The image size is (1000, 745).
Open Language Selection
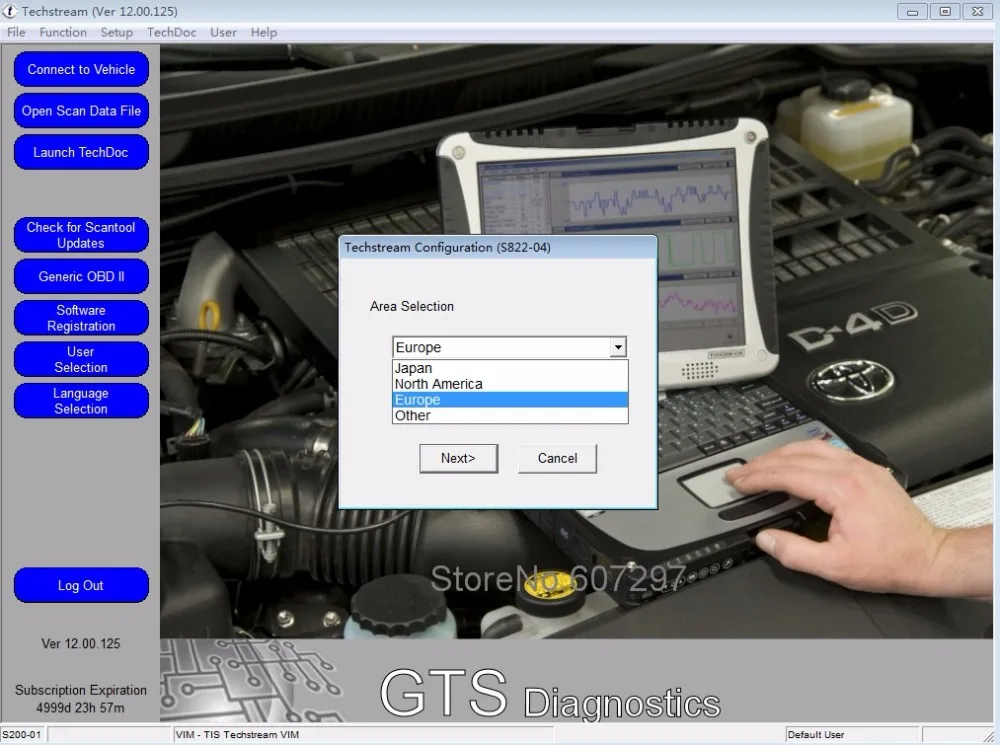80,400
